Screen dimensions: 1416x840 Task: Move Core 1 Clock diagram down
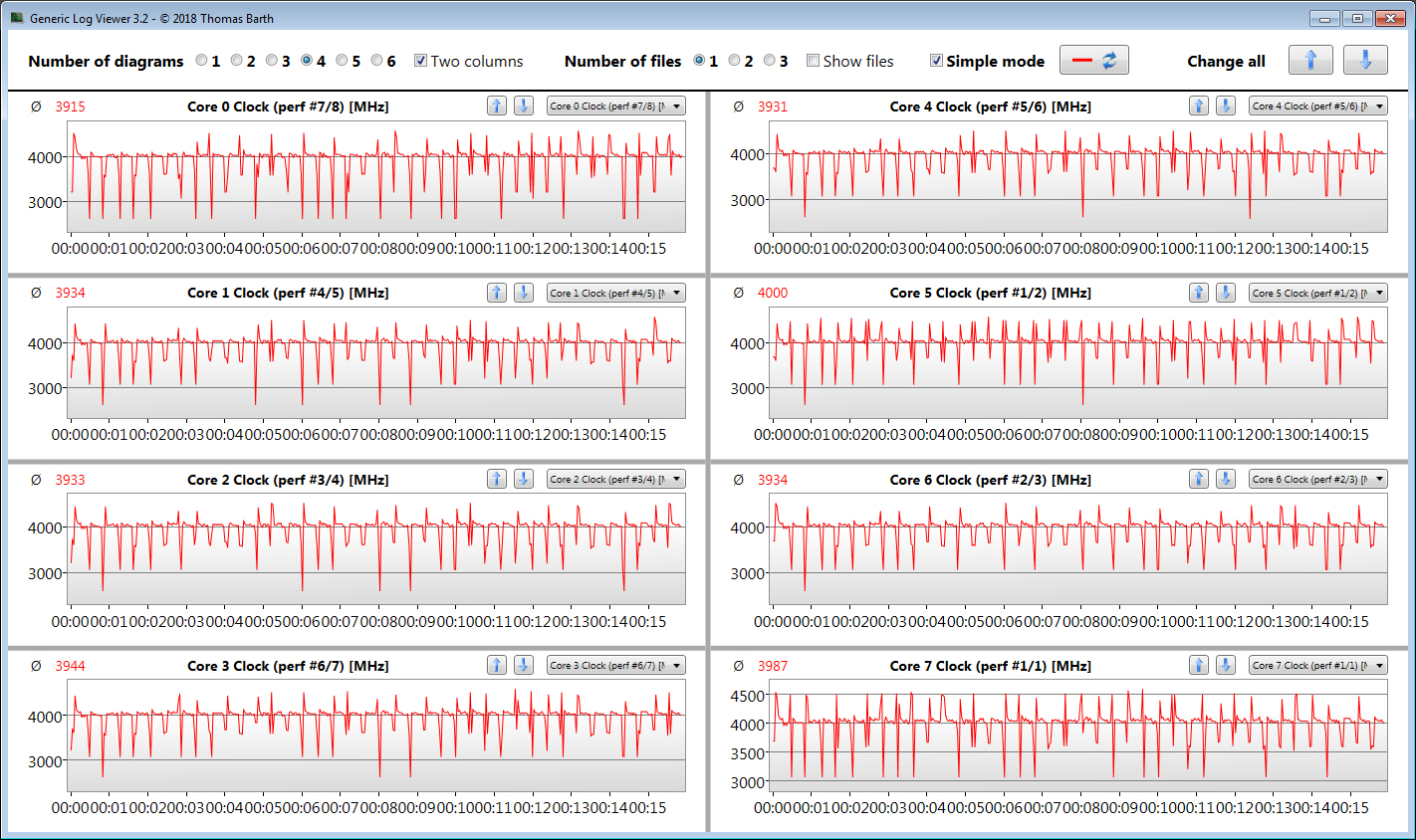tap(524, 293)
